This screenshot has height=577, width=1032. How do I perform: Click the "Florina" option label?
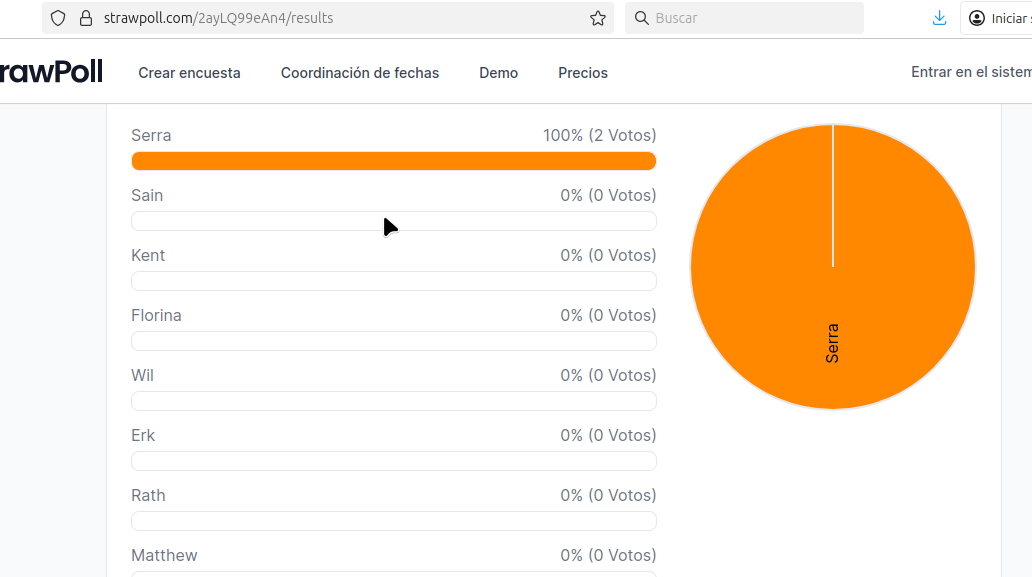point(156,315)
